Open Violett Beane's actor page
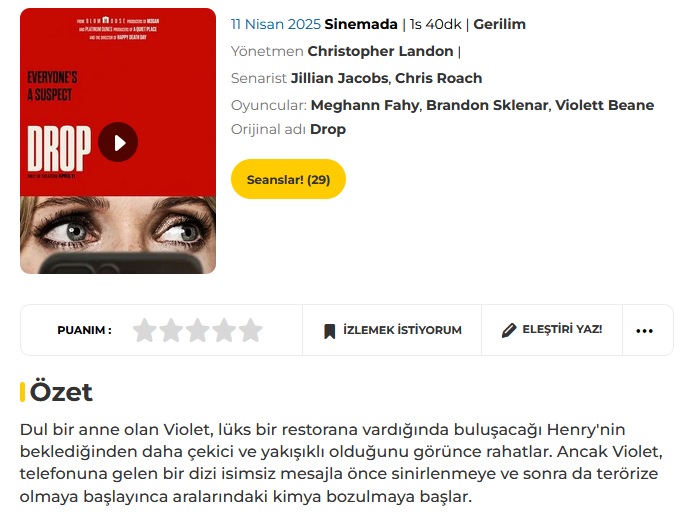The height and width of the screenshot is (530, 688). pos(605,105)
